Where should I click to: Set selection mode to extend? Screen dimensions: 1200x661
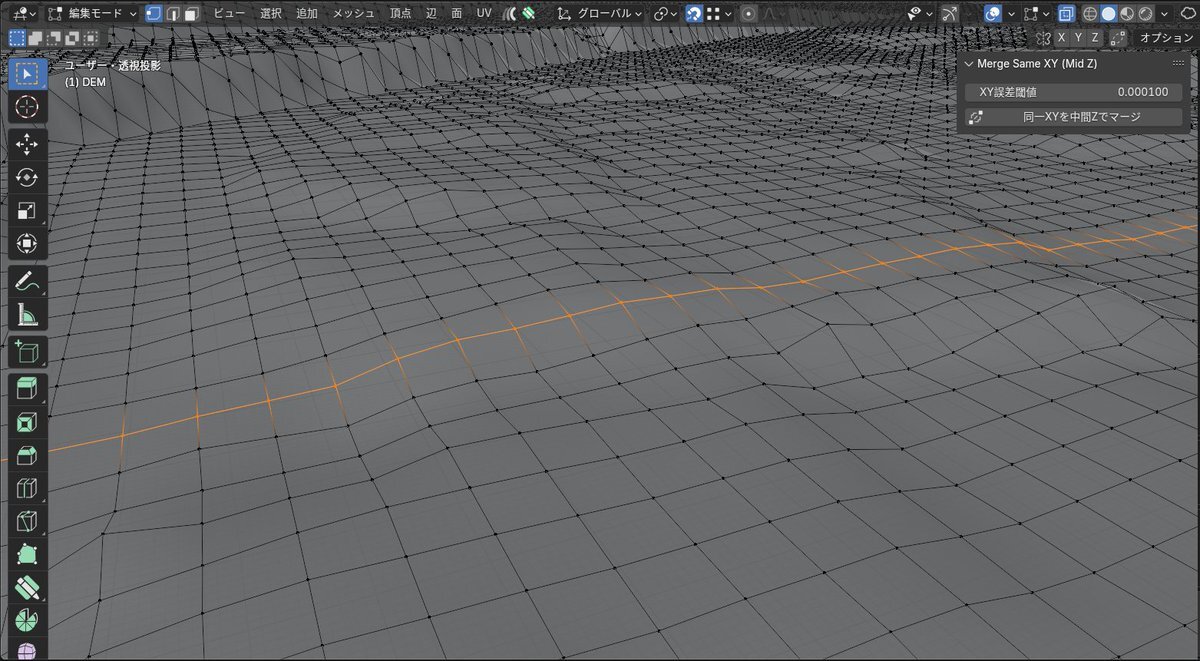pos(33,37)
